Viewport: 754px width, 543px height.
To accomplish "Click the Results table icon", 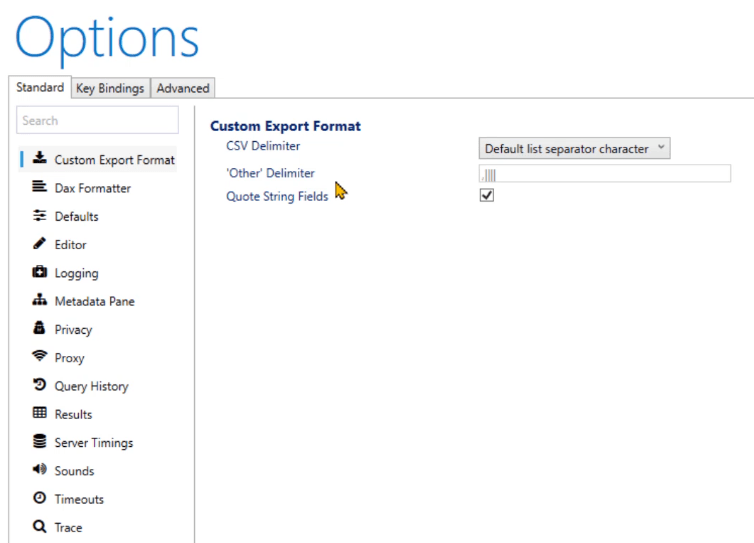I will click(x=39, y=413).
